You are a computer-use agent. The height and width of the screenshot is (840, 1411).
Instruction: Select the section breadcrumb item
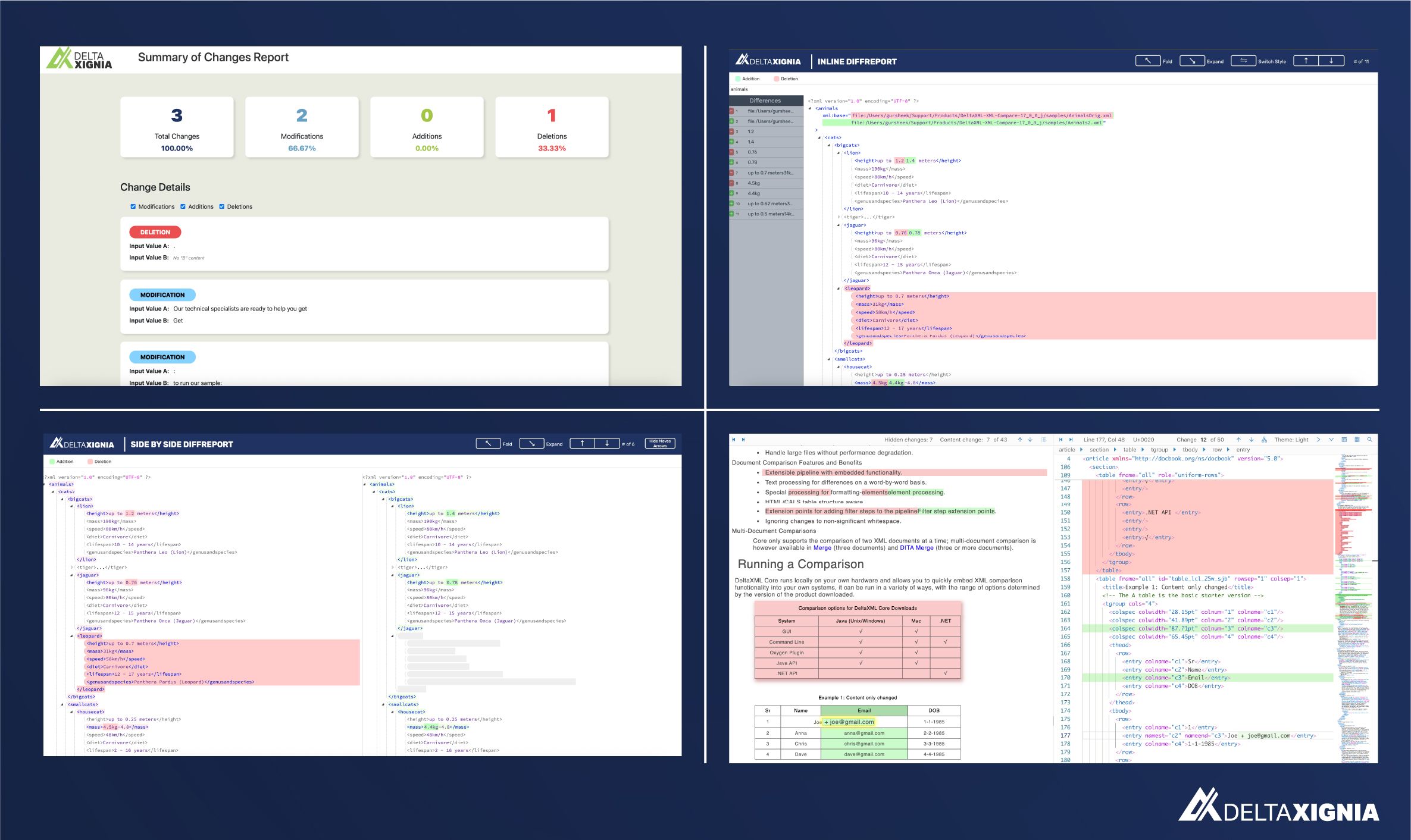[x=1099, y=450]
